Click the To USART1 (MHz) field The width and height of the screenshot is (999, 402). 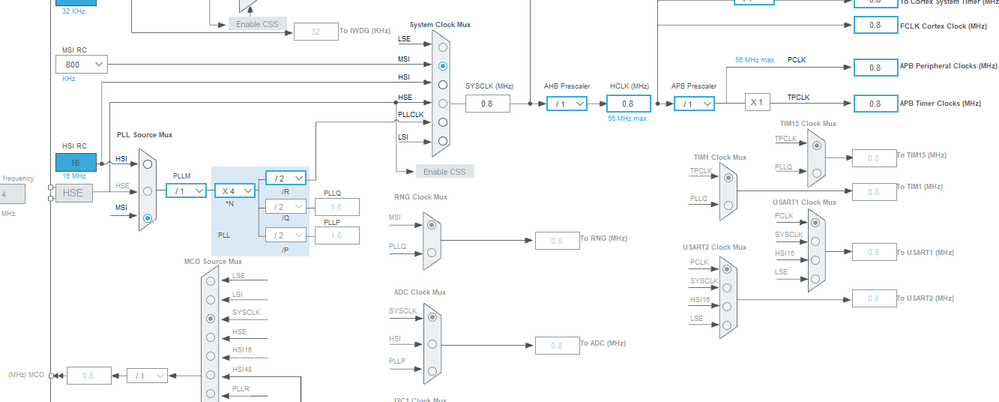coord(874,252)
